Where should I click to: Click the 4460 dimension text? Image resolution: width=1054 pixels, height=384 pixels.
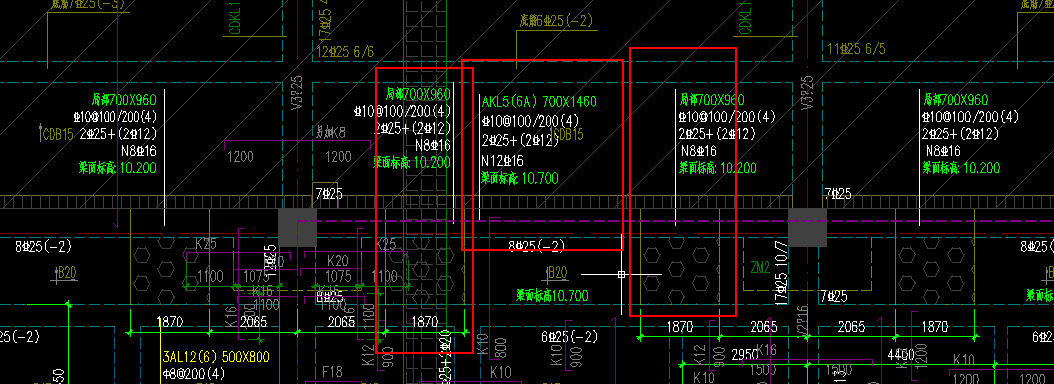(x=901, y=354)
